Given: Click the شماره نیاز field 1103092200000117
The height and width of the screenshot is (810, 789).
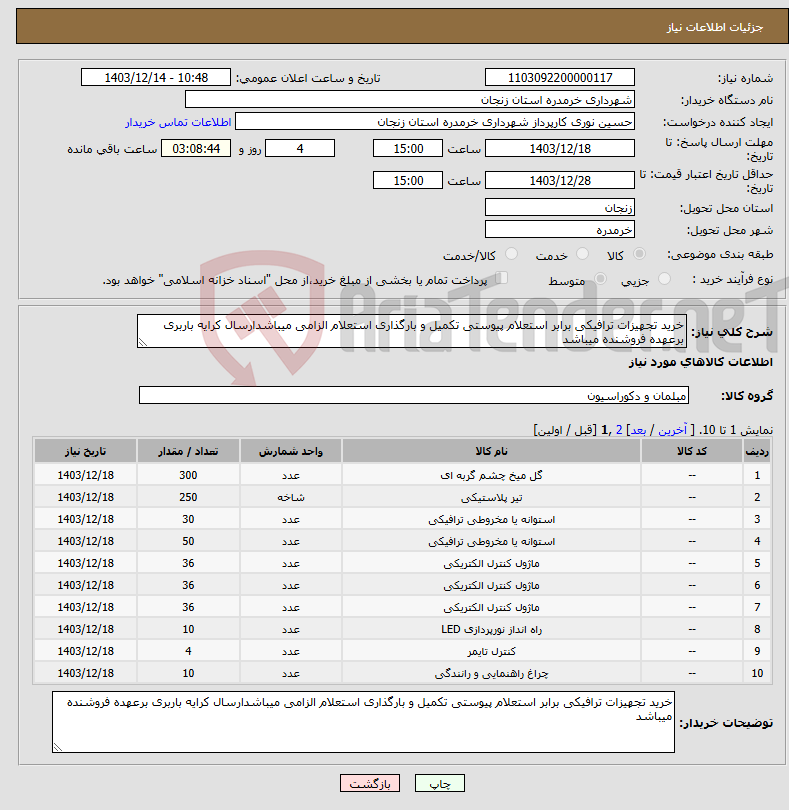Looking at the screenshot, I should coord(560,77).
